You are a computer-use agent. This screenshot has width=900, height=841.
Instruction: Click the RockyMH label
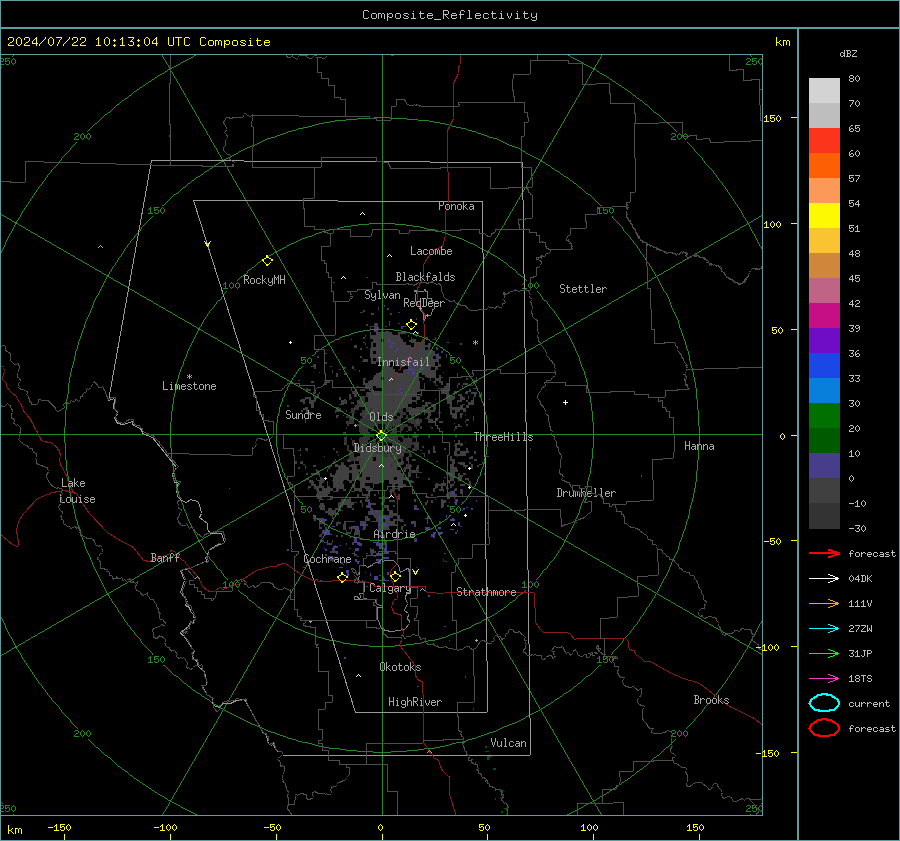coord(264,280)
